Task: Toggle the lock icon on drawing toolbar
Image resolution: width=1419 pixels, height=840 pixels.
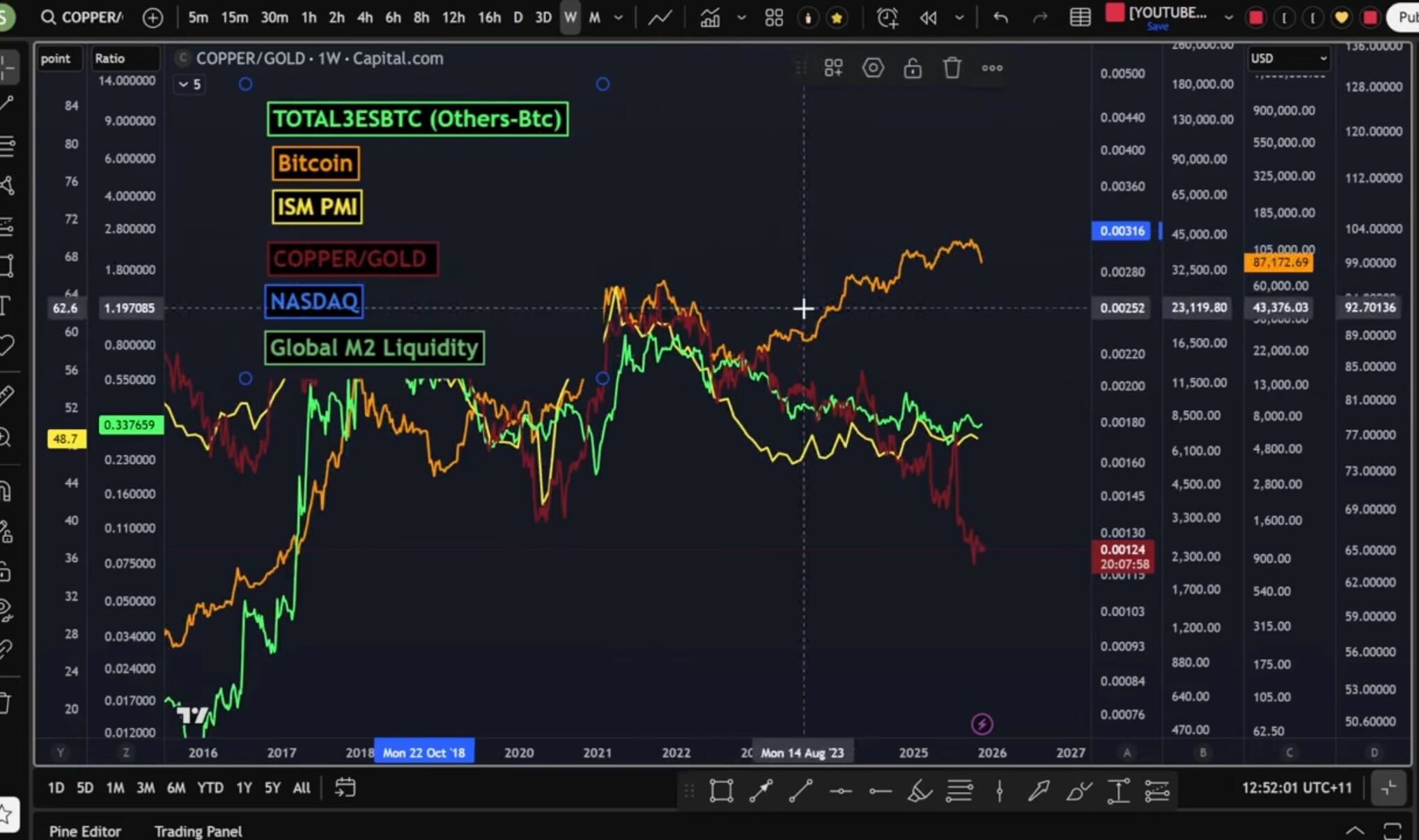Action: coord(913,68)
